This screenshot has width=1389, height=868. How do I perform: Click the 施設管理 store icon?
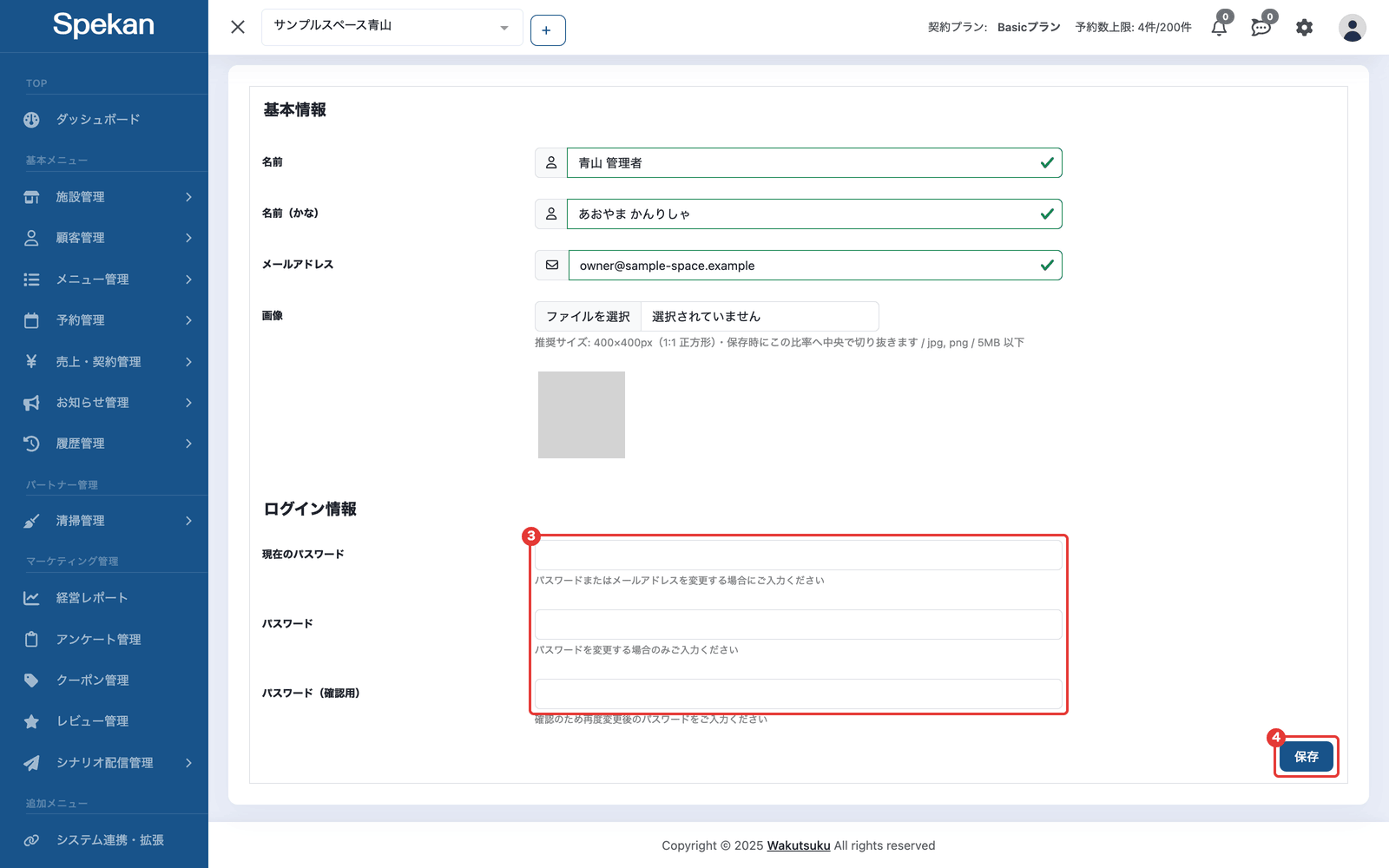coord(31,197)
